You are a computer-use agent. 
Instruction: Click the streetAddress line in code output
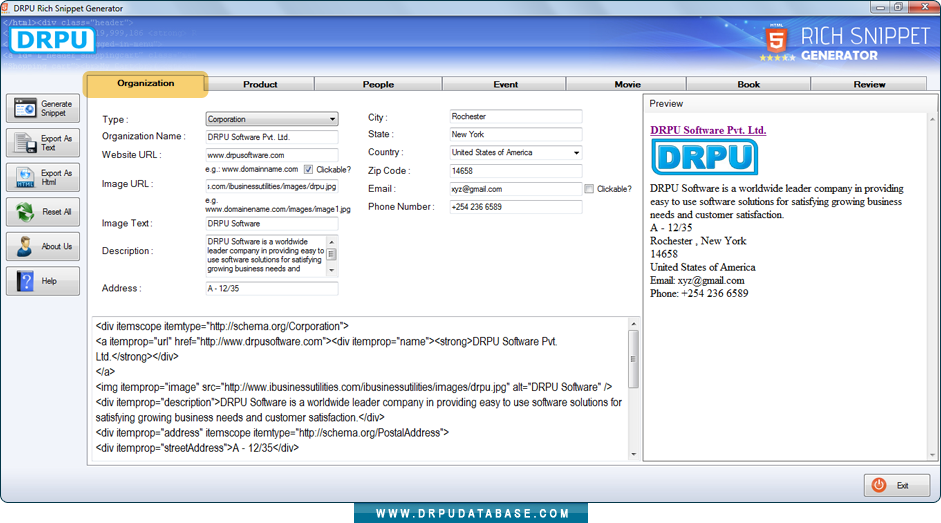click(197, 448)
